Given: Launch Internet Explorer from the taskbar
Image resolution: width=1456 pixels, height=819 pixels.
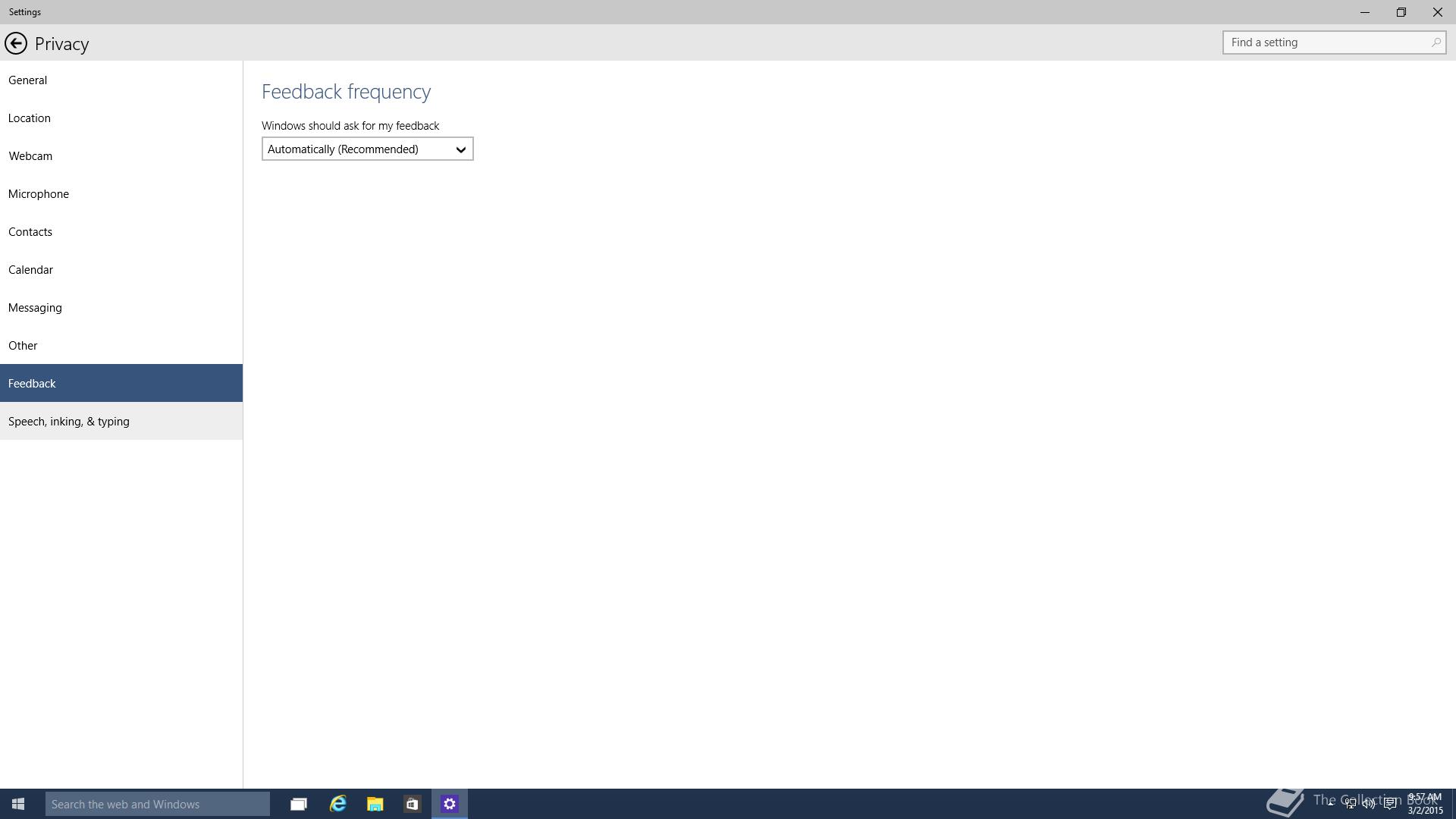Looking at the screenshot, I should 337,804.
